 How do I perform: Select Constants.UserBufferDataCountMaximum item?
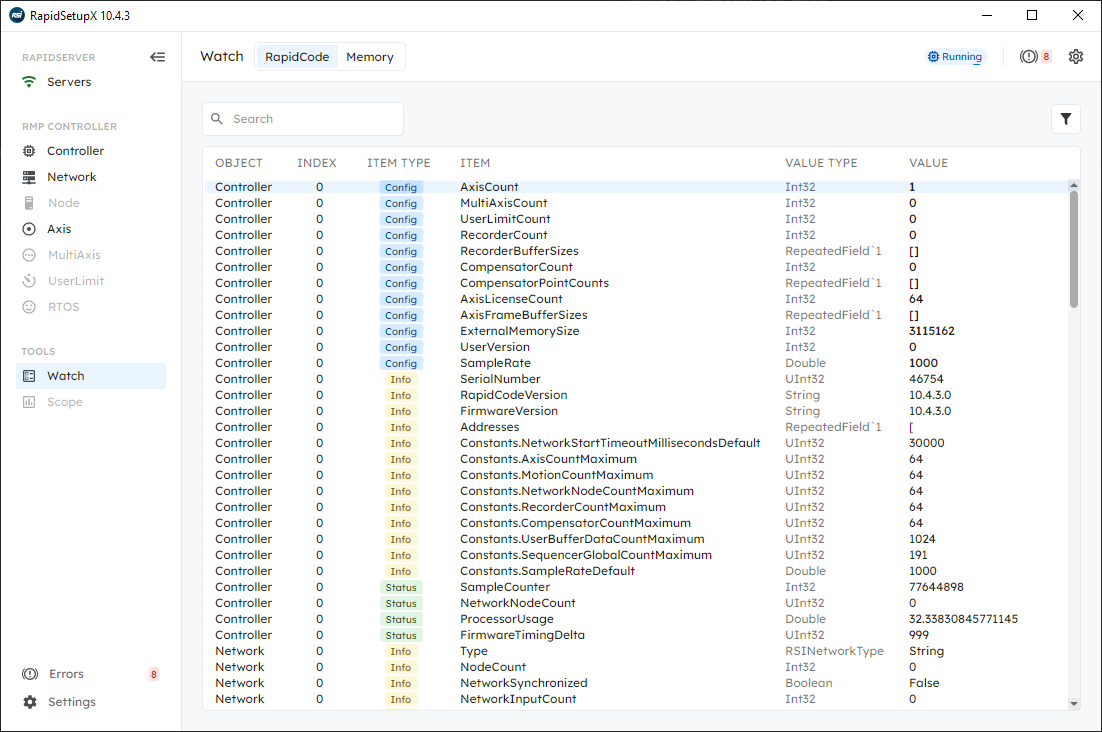(x=582, y=539)
